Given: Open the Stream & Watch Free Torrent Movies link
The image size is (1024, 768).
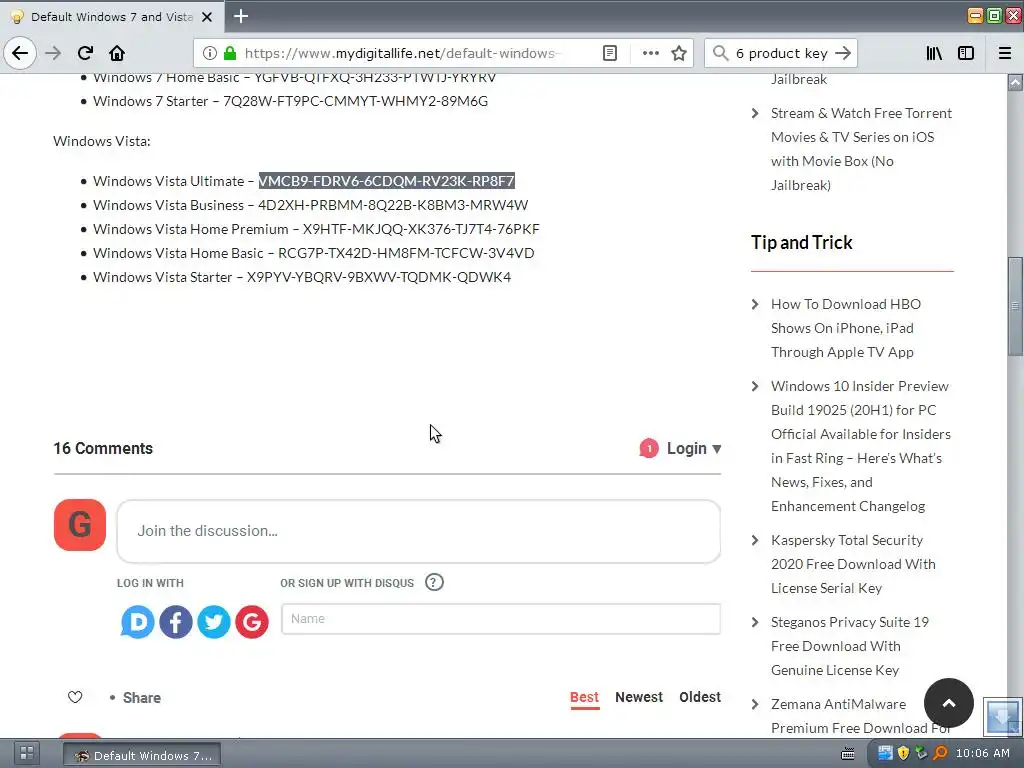Looking at the screenshot, I should (x=861, y=149).
